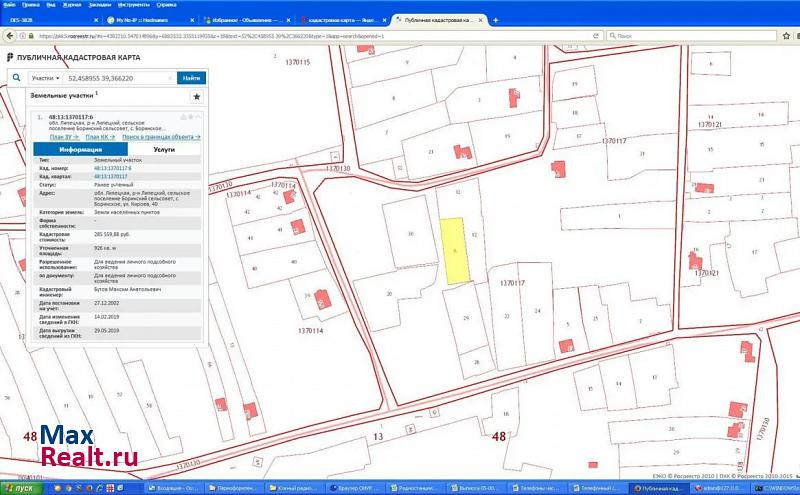Click the Rosreestr cadastral map logo

point(10,59)
